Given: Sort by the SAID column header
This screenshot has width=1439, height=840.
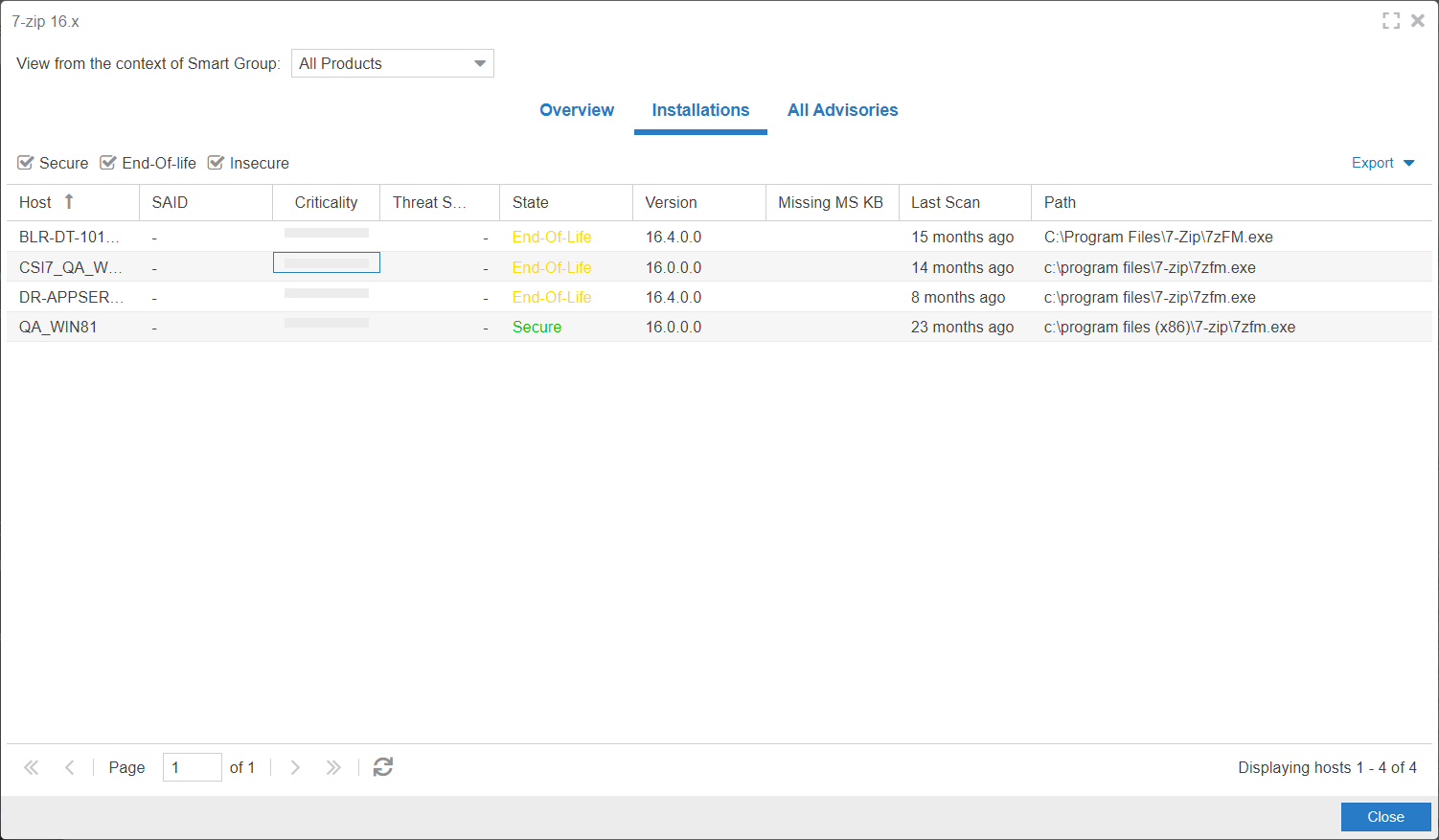Looking at the screenshot, I should (206, 202).
